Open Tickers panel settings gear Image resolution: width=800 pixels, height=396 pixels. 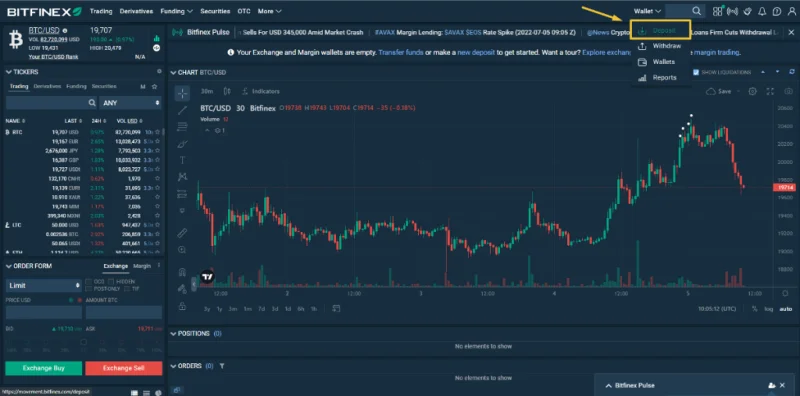pos(159,72)
